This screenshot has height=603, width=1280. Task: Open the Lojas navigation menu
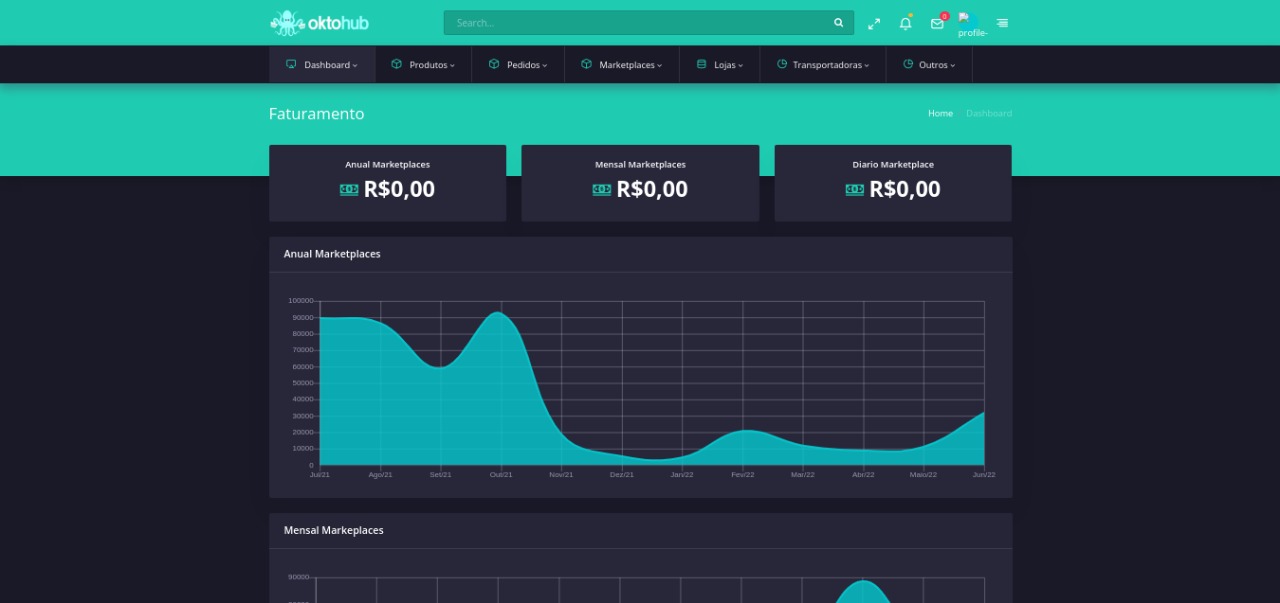pyautogui.click(x=720, y=65)
